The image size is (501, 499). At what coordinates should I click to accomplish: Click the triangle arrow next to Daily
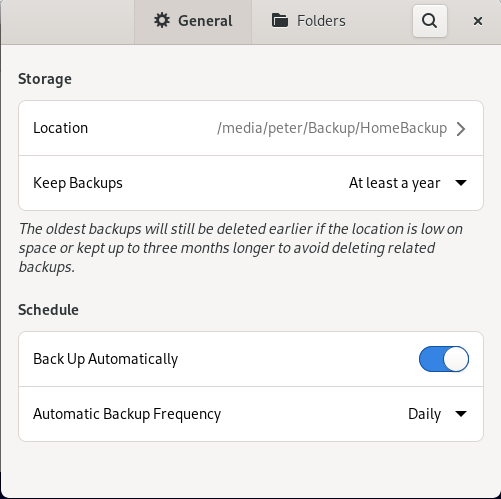461,414
